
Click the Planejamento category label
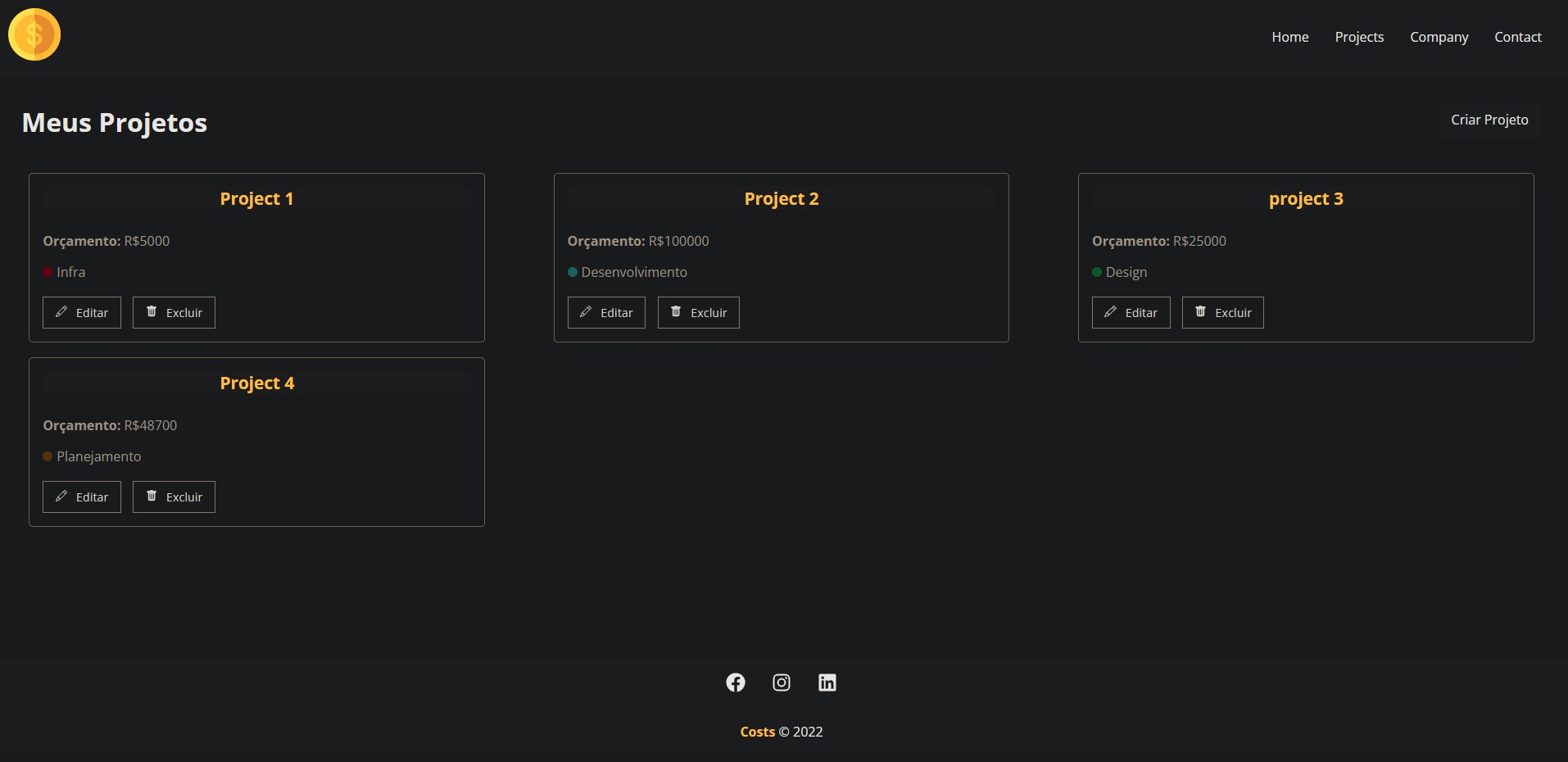(x=99, y=456)
